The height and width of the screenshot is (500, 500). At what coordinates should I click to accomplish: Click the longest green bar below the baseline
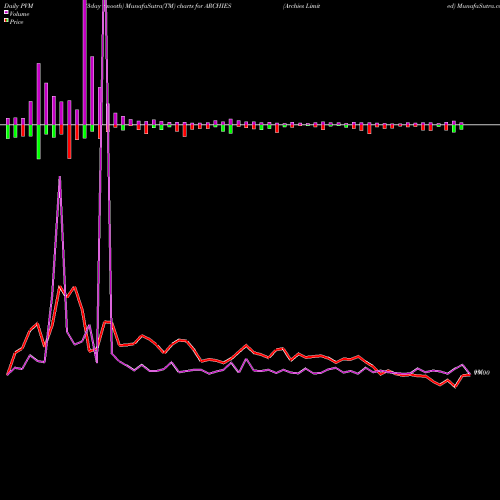pyautogui.click(x=39, y=142)
